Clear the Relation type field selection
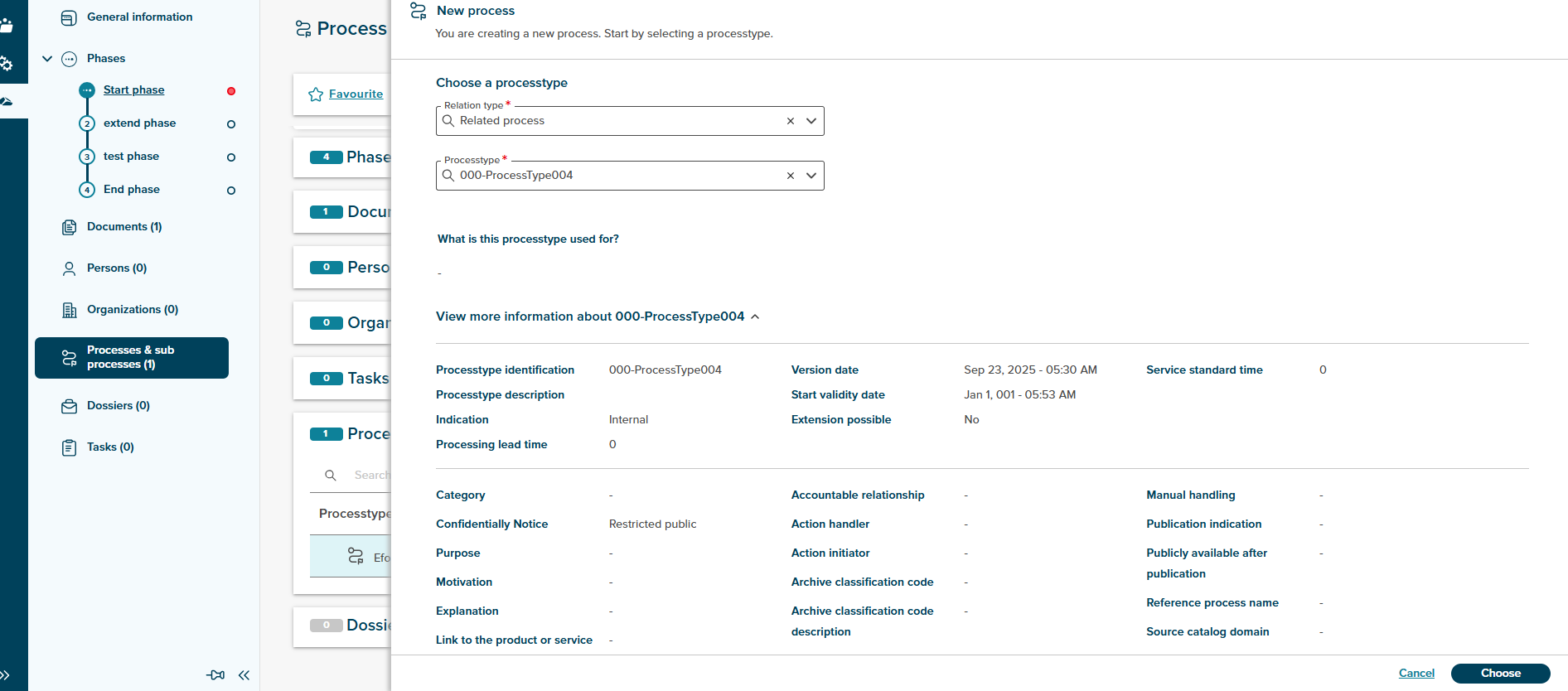The height and width of the screenshot is (691, 1568). pos(791,121)
